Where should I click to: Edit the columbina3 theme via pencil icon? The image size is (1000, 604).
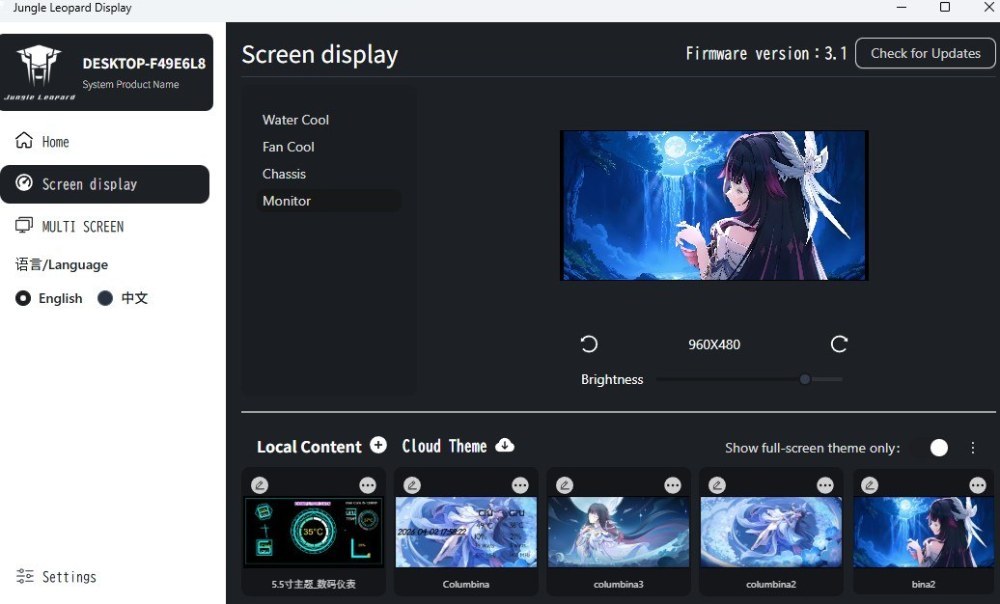pyautogui.click(x=564, y=485)
